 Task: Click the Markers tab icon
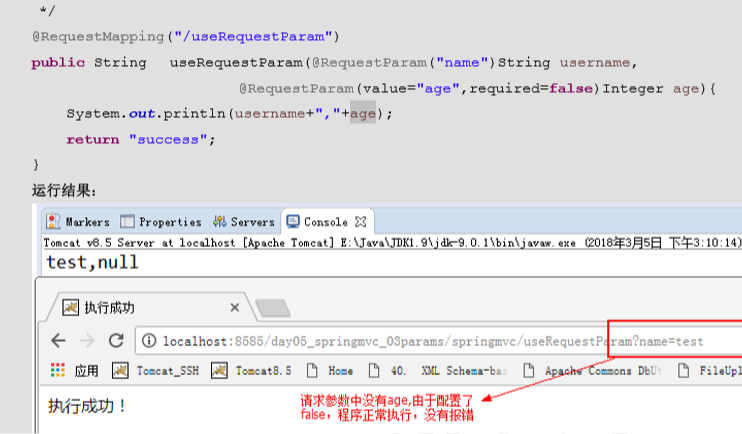click(53, 221)
